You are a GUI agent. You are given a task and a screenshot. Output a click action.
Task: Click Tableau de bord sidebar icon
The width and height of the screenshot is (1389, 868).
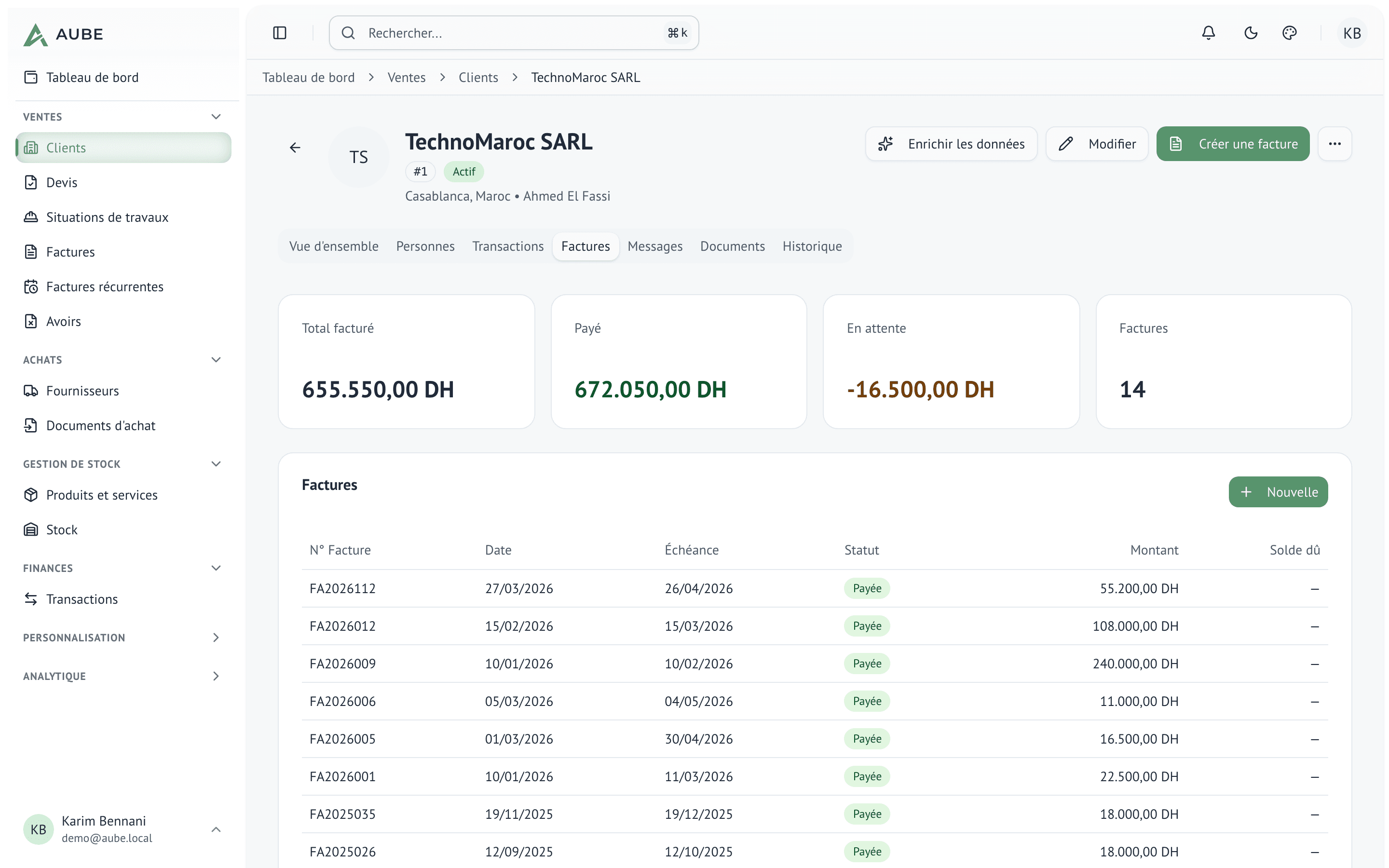click(31, 78)
